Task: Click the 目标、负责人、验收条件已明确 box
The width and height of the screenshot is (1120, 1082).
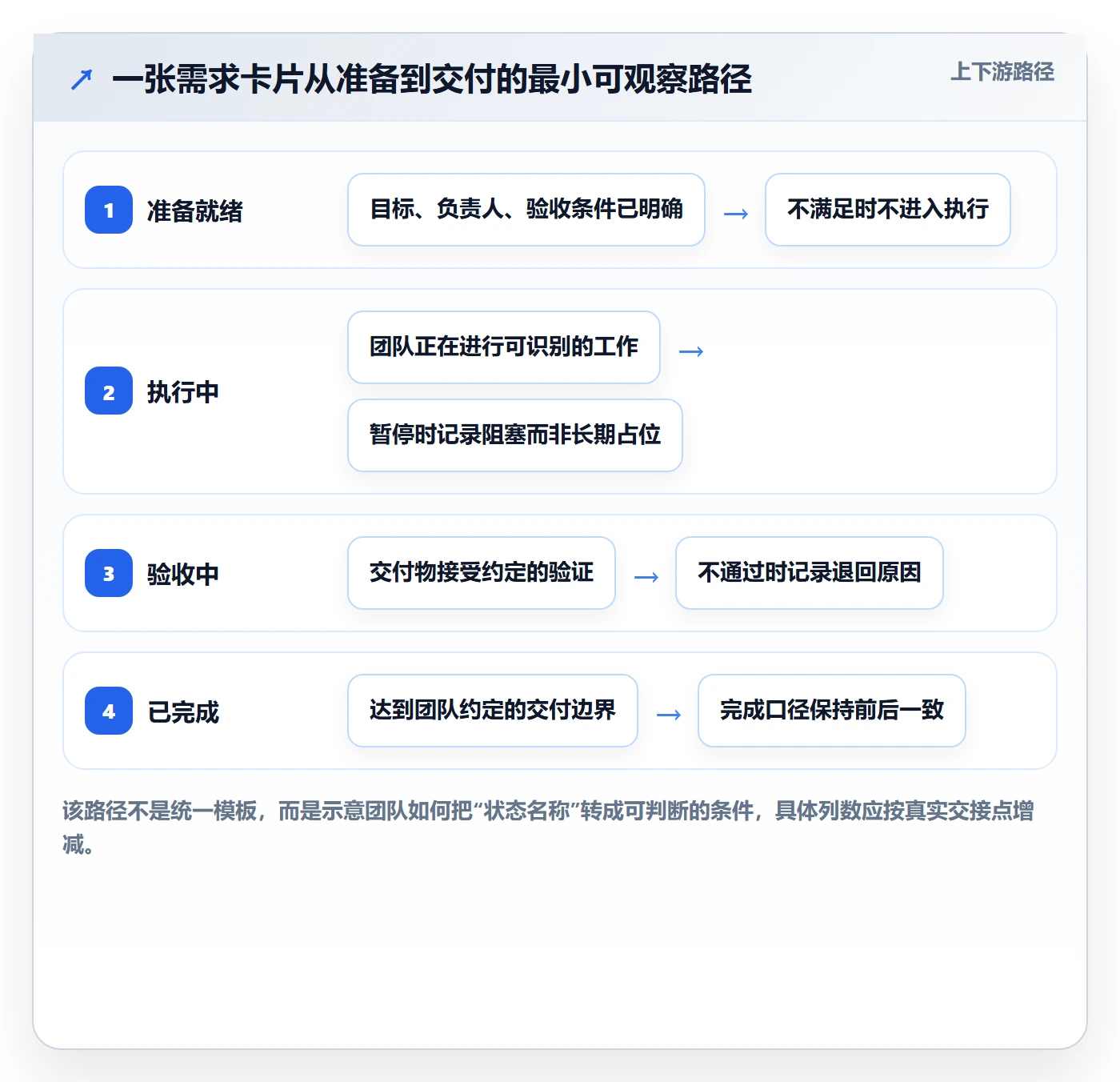Action: point(526,210)
